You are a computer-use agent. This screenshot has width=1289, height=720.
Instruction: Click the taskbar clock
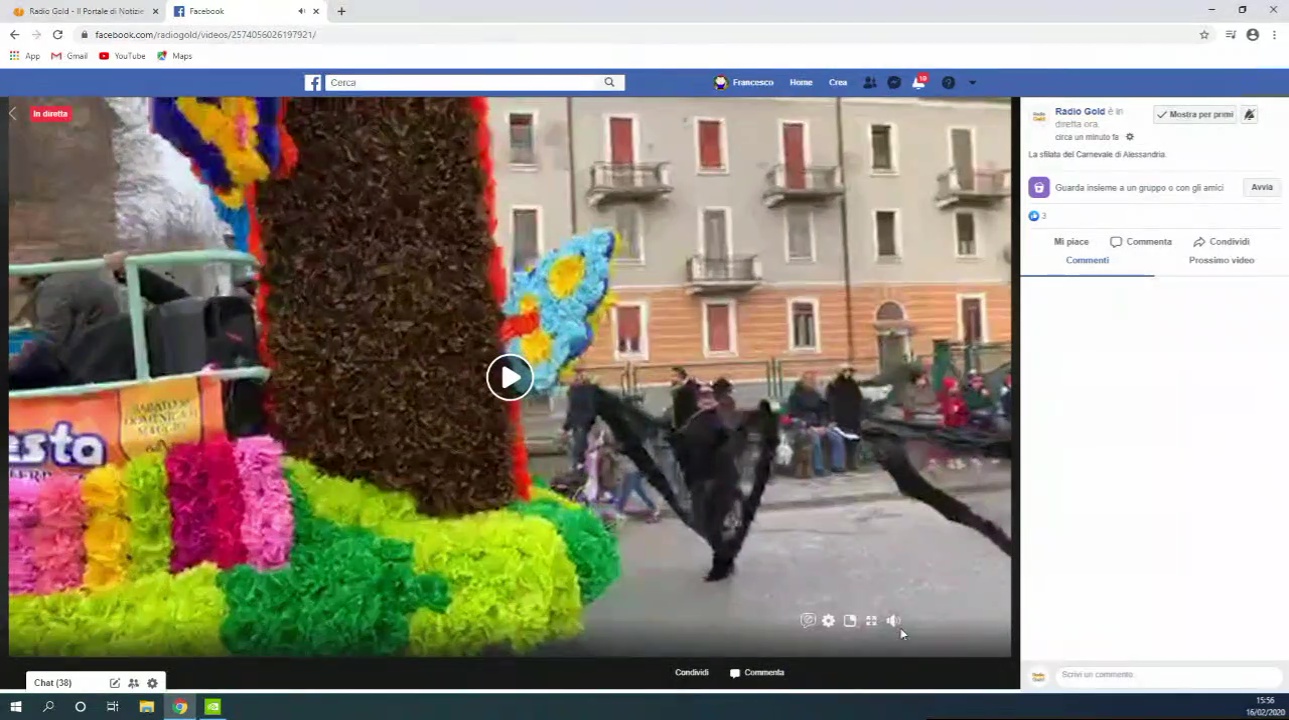1265,707
